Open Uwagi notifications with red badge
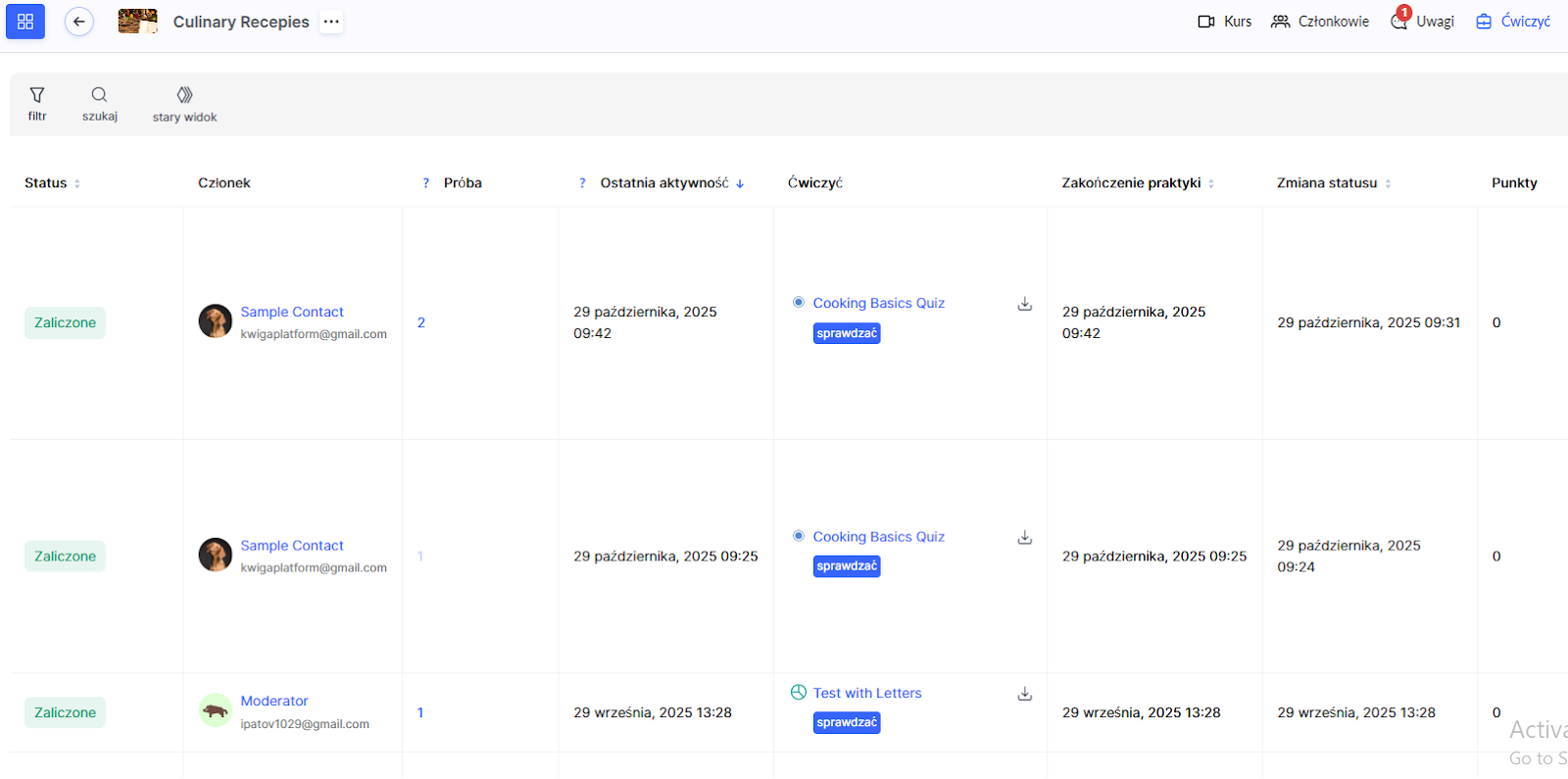Viewport: 1568px width, 779px height. pos(1422,22)
